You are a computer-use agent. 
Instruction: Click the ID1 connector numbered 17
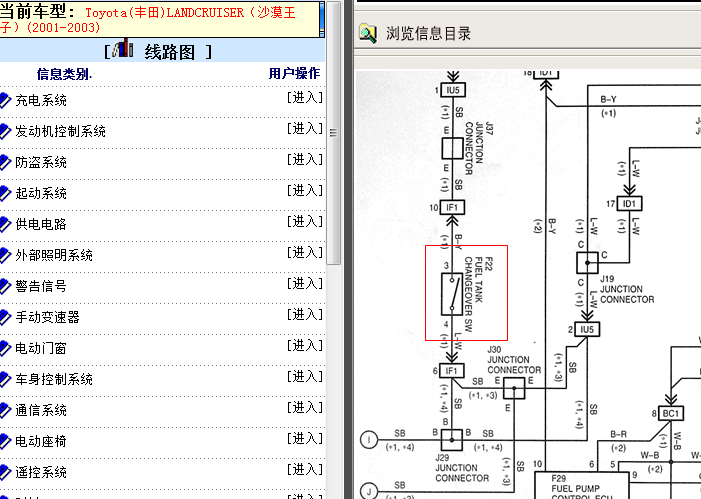[x=629, y=204]
